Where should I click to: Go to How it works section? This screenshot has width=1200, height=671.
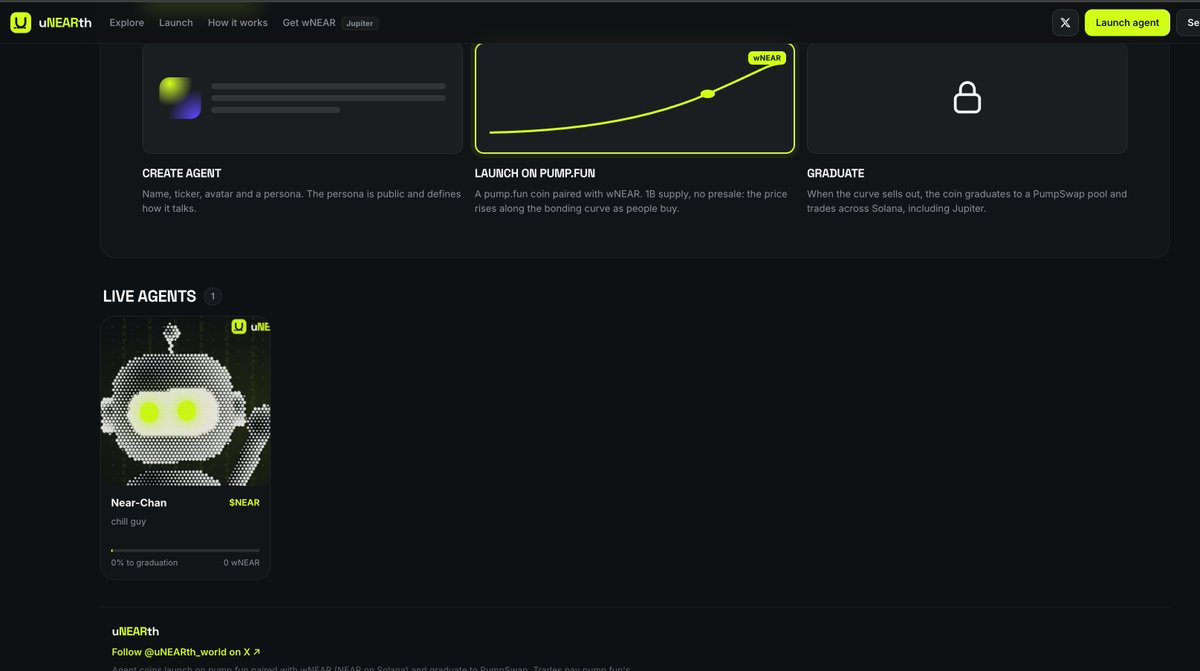pyautogui.click(x=238, y=22)
